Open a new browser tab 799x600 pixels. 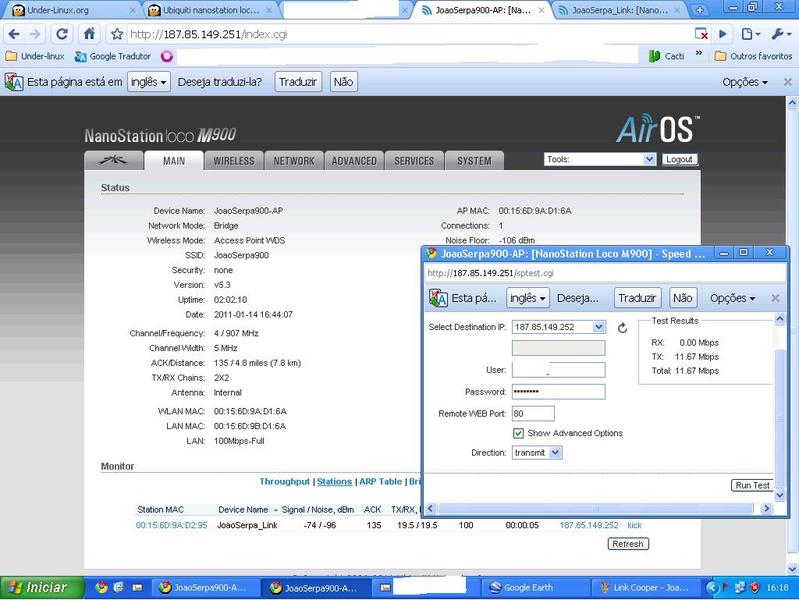[700, 10]
